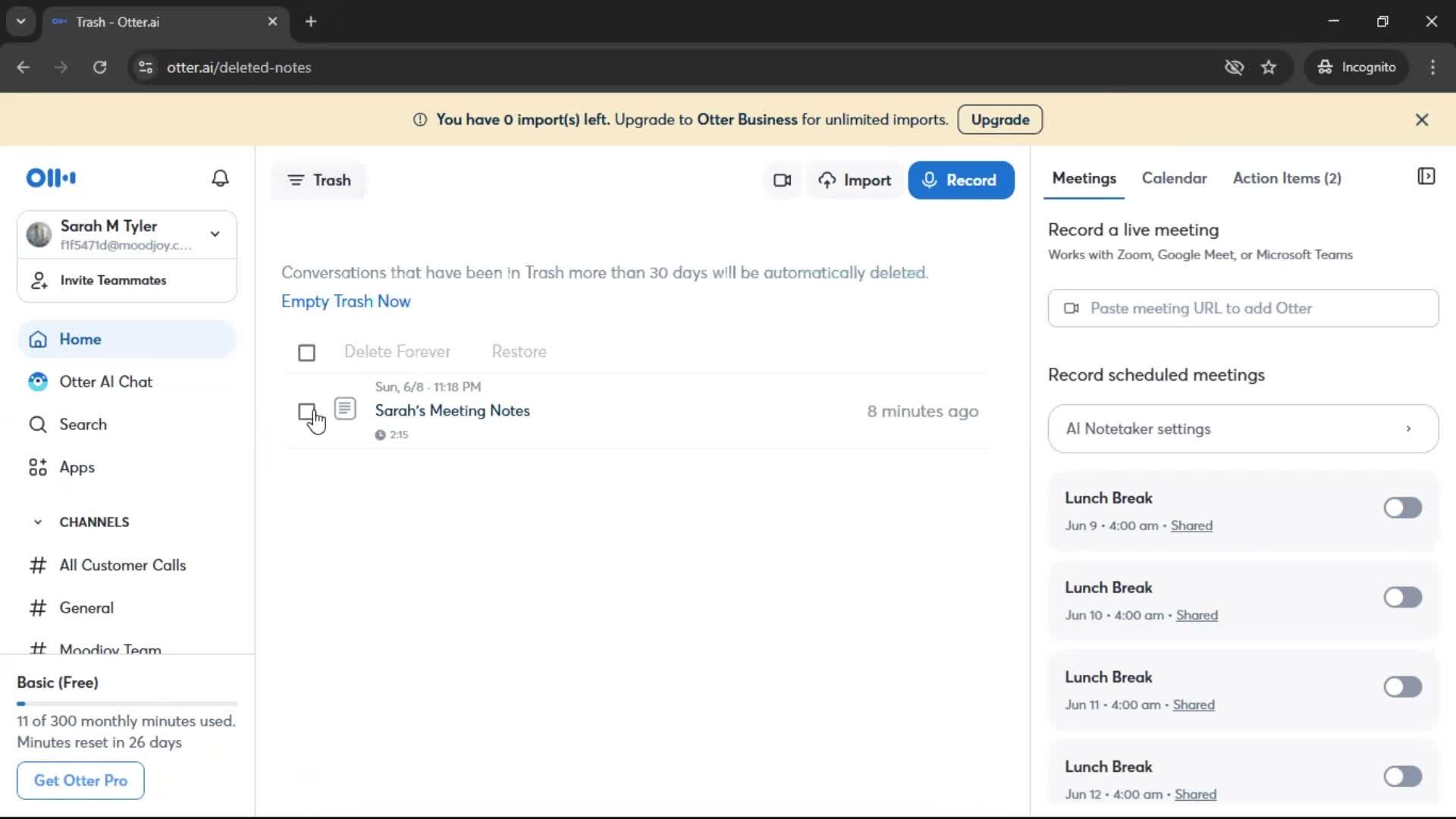Click the Invite Teammates button
Image resolution: width=1456 pixels, height=819 pixels.
pos(127,281)
